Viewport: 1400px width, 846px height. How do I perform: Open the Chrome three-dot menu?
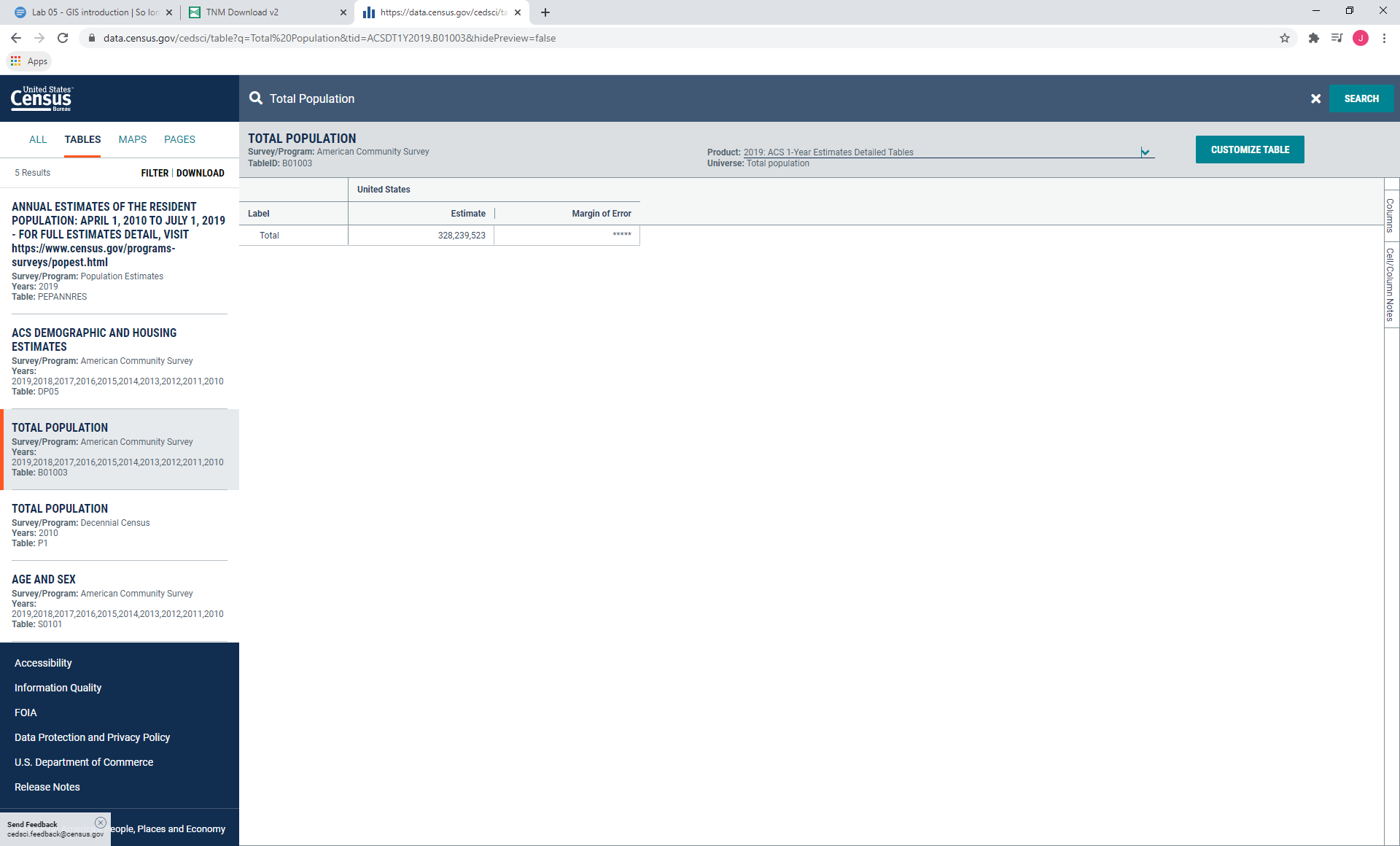pos(1384,38)
